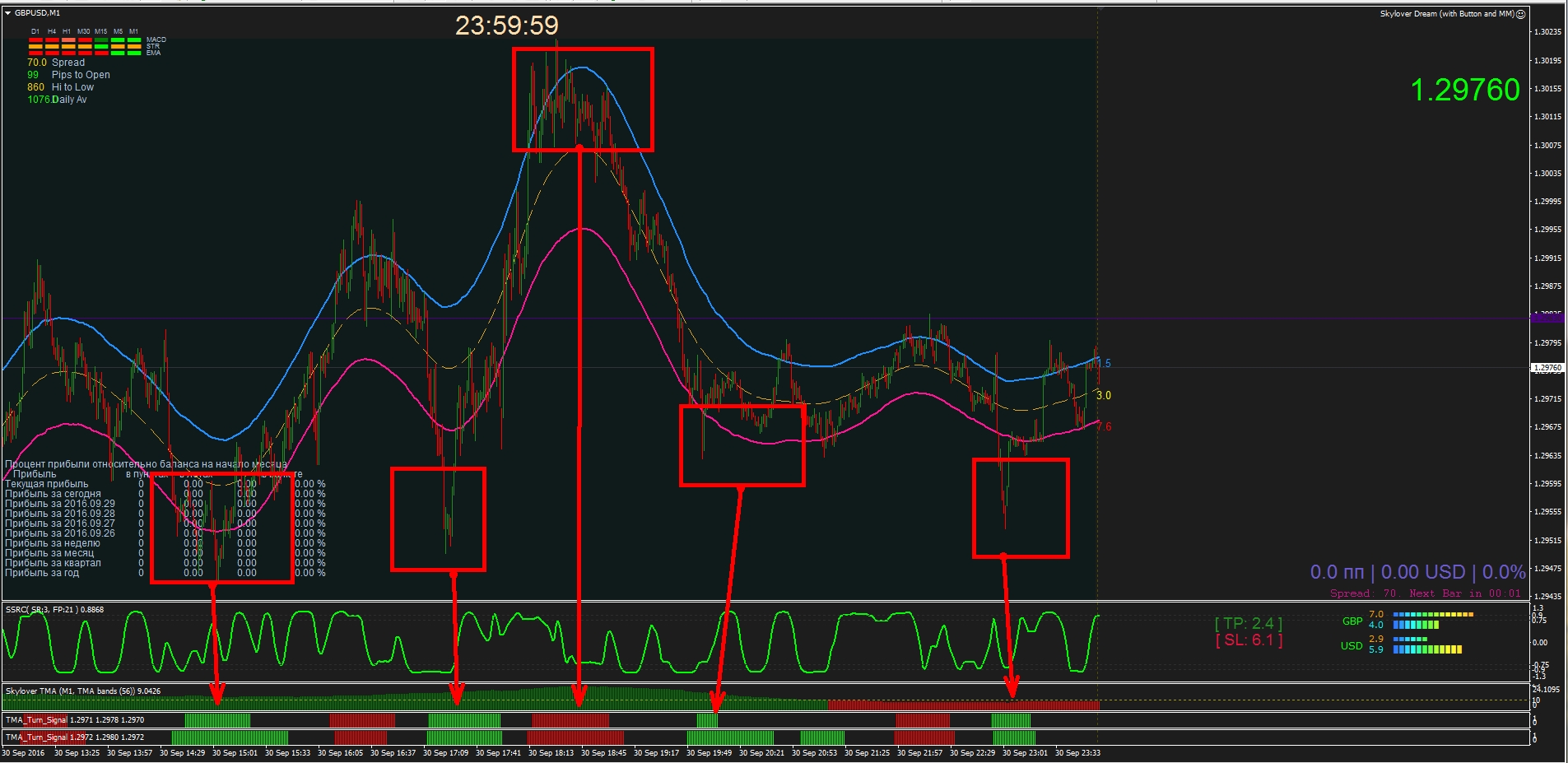Select the D1 timeframe column header
This screenshot has height=763, width=1568.
click(x=35, y=31)
